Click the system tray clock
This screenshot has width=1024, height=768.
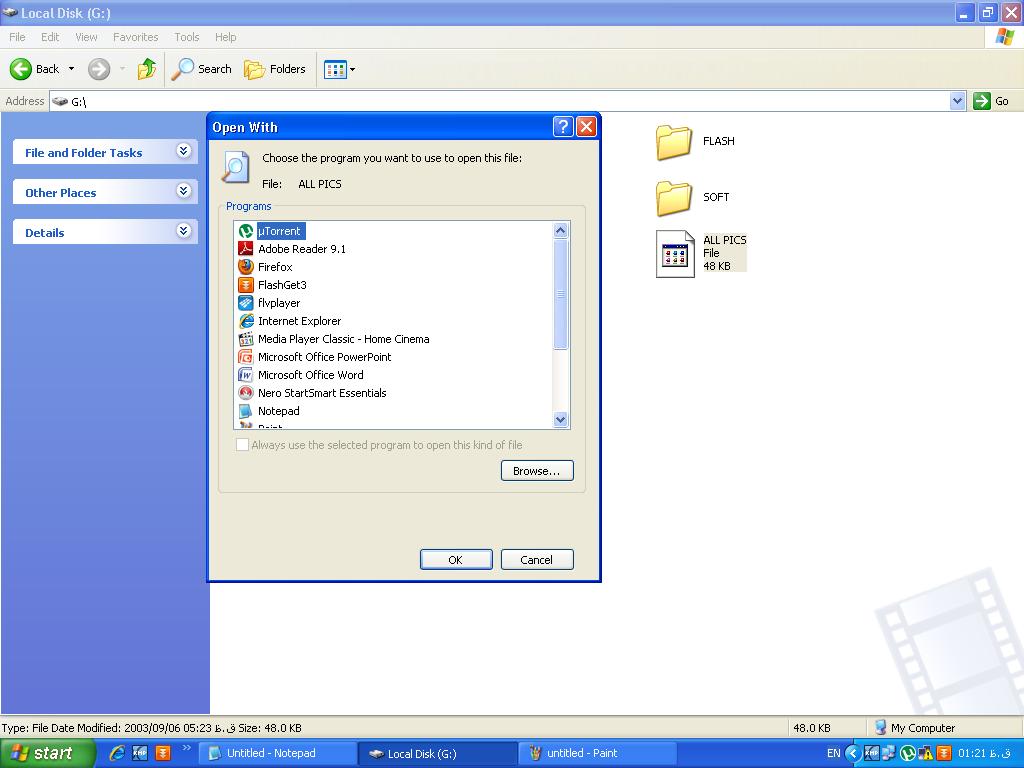tap(984, 753)
